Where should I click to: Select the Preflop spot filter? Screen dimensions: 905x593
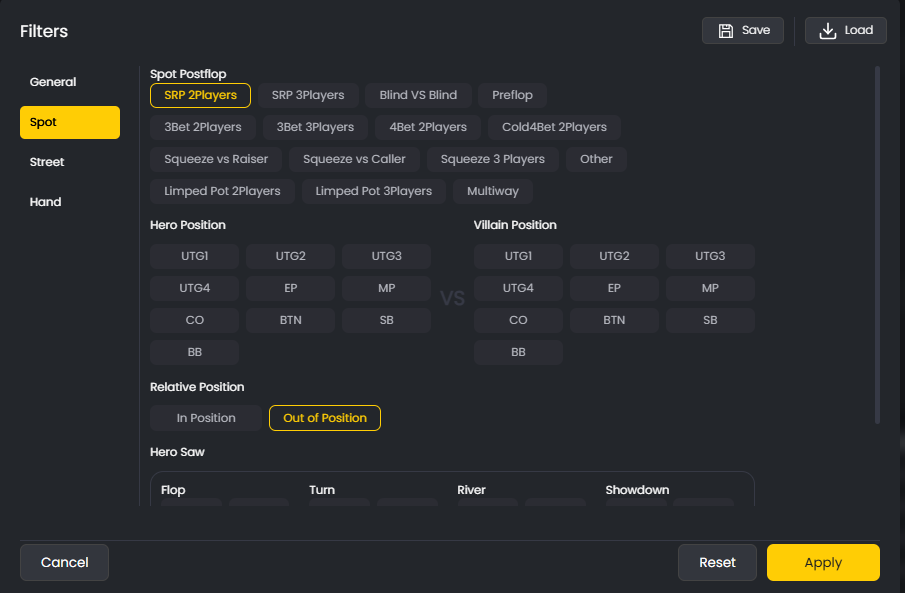[x=512, y=95]
